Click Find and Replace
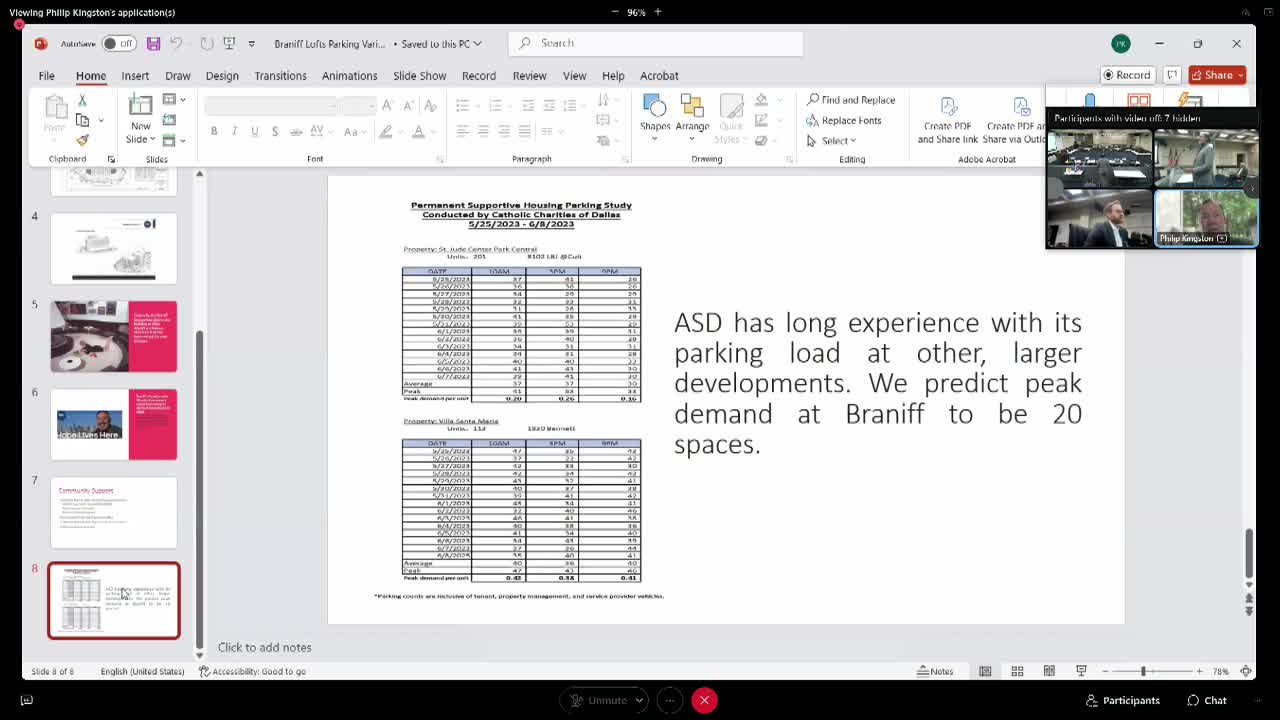1280x720 pixels. coord(851,100)
